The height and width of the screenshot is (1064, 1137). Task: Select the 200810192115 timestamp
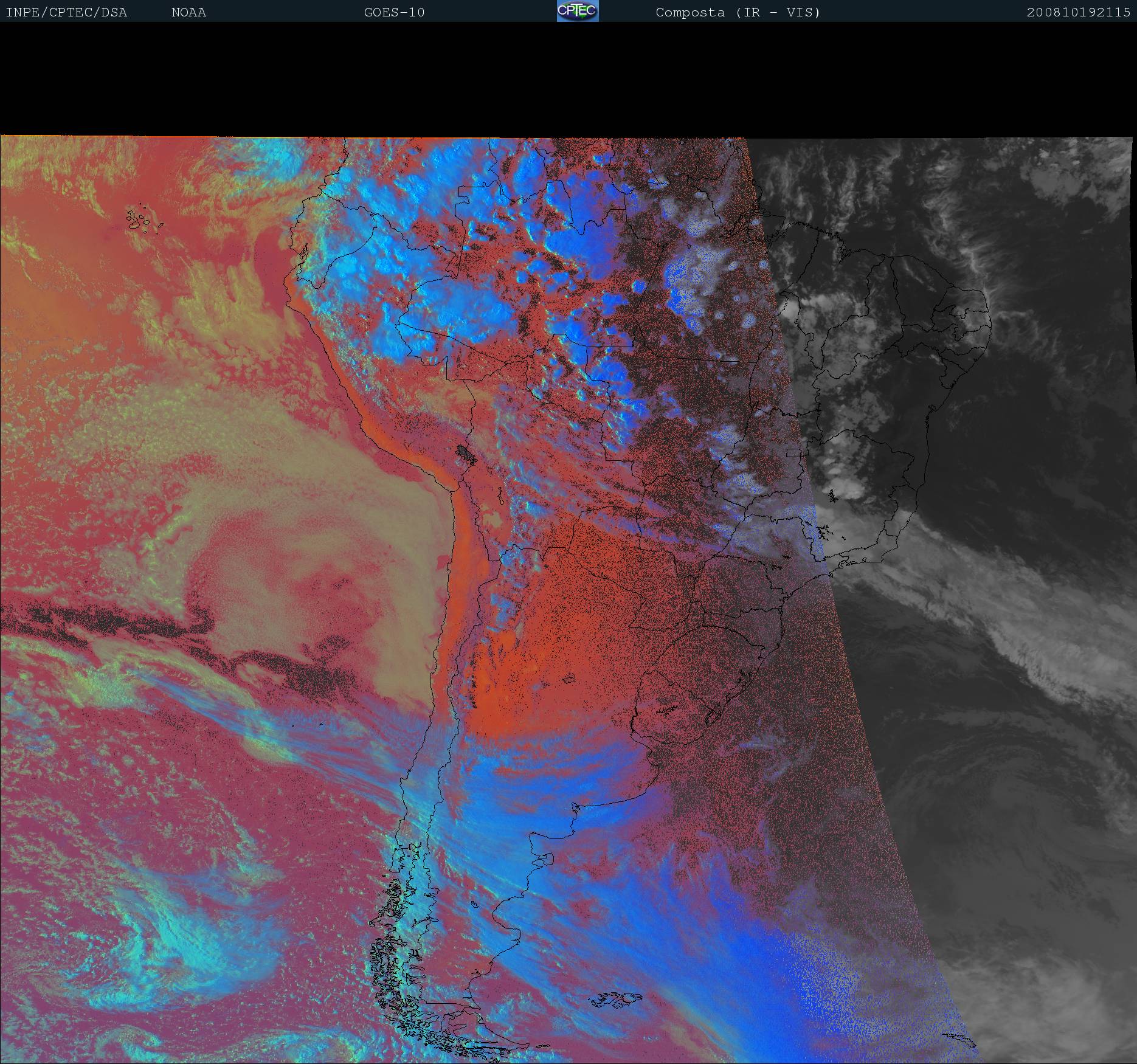pos(1078,13)
